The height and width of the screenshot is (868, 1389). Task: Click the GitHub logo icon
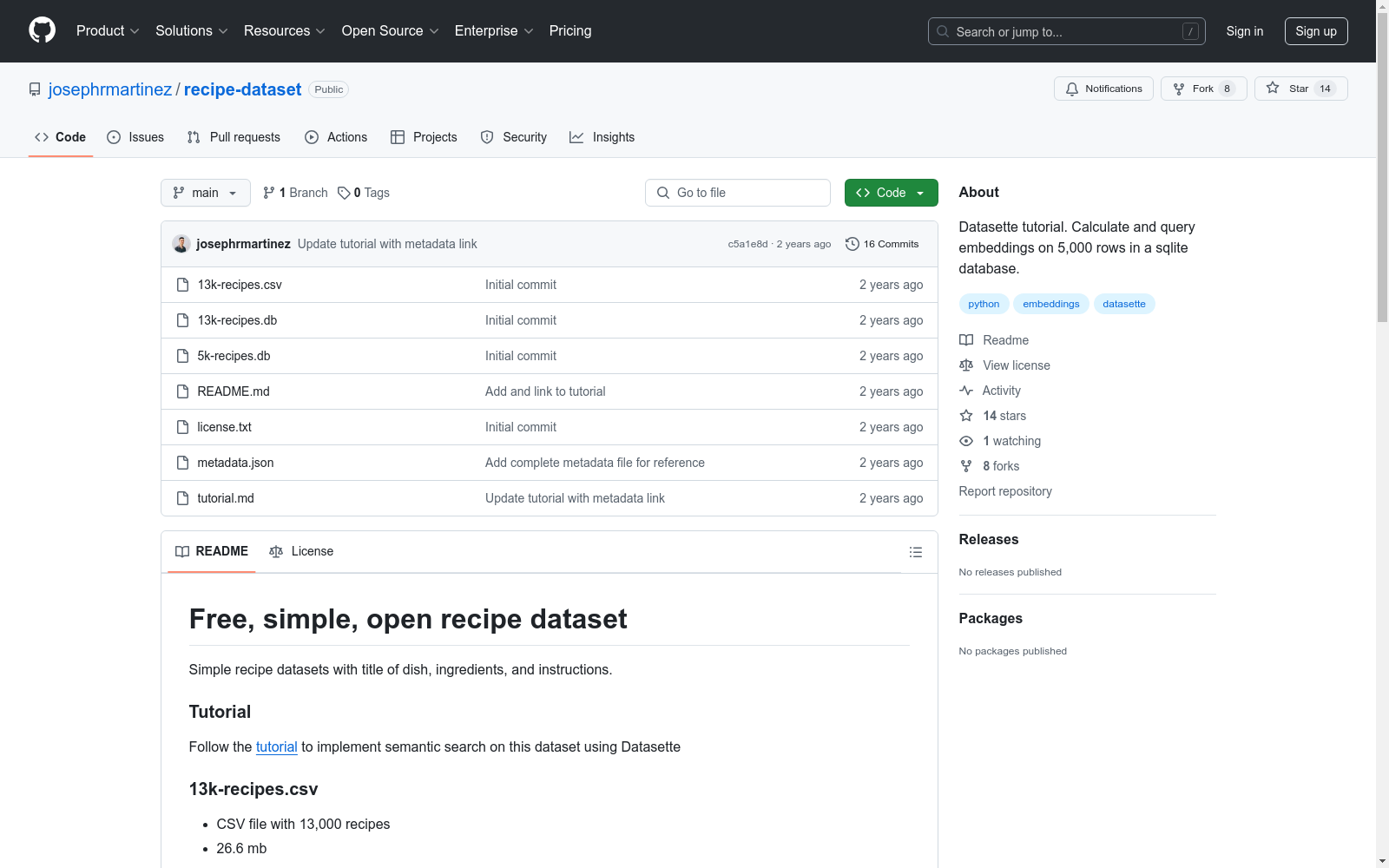tap(42, 30)
